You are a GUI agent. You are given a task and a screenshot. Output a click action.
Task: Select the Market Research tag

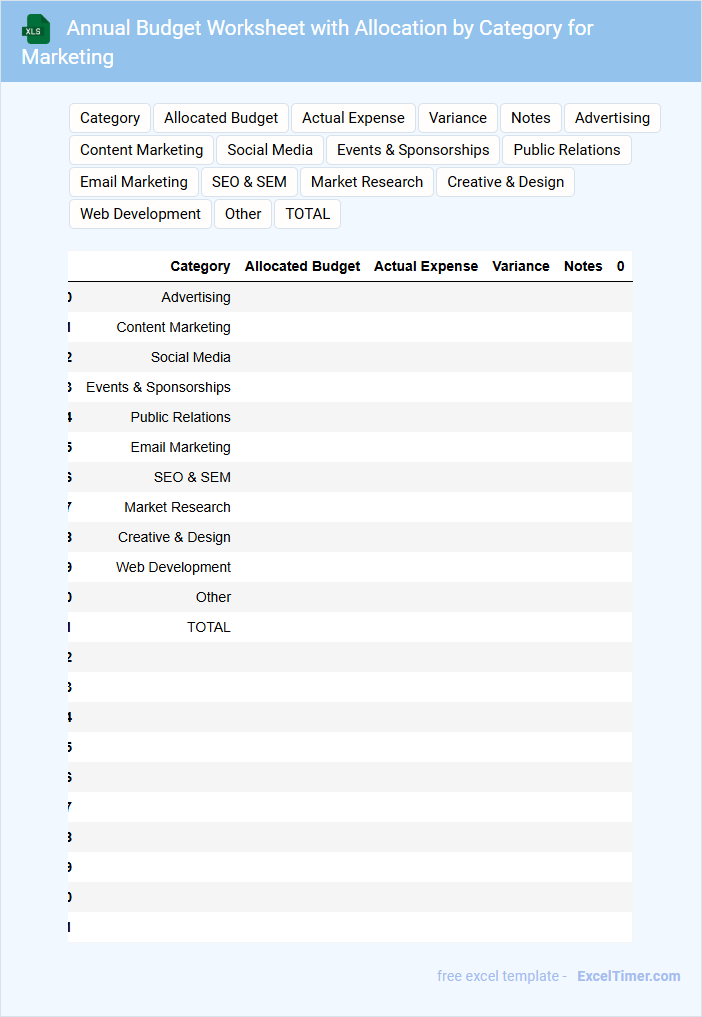367,182
